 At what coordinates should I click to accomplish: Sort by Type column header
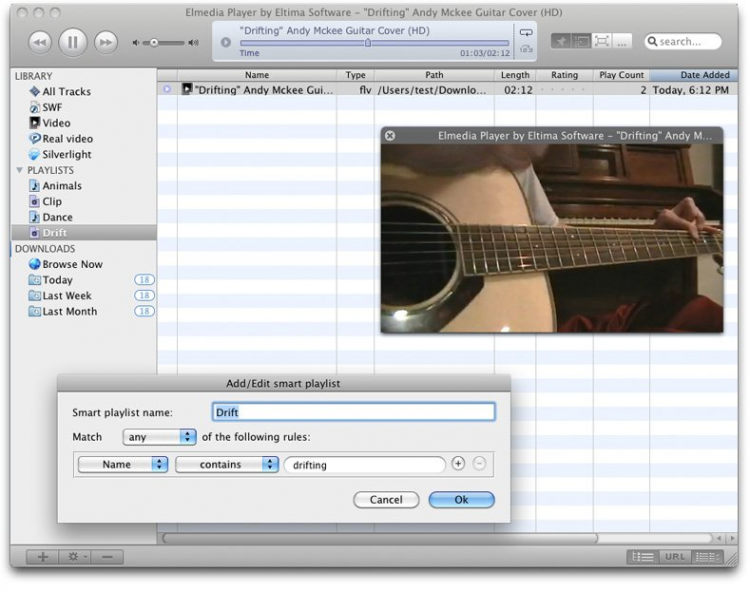coord(355,75)
